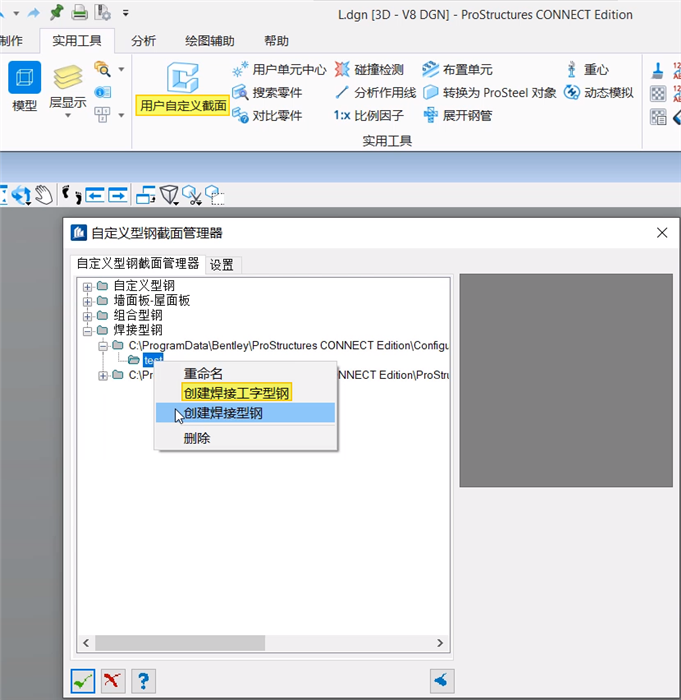The image size is (681, 700).
Task: Start 动态模拟 dynamic simulation
Action: click(x=598, y=93)
